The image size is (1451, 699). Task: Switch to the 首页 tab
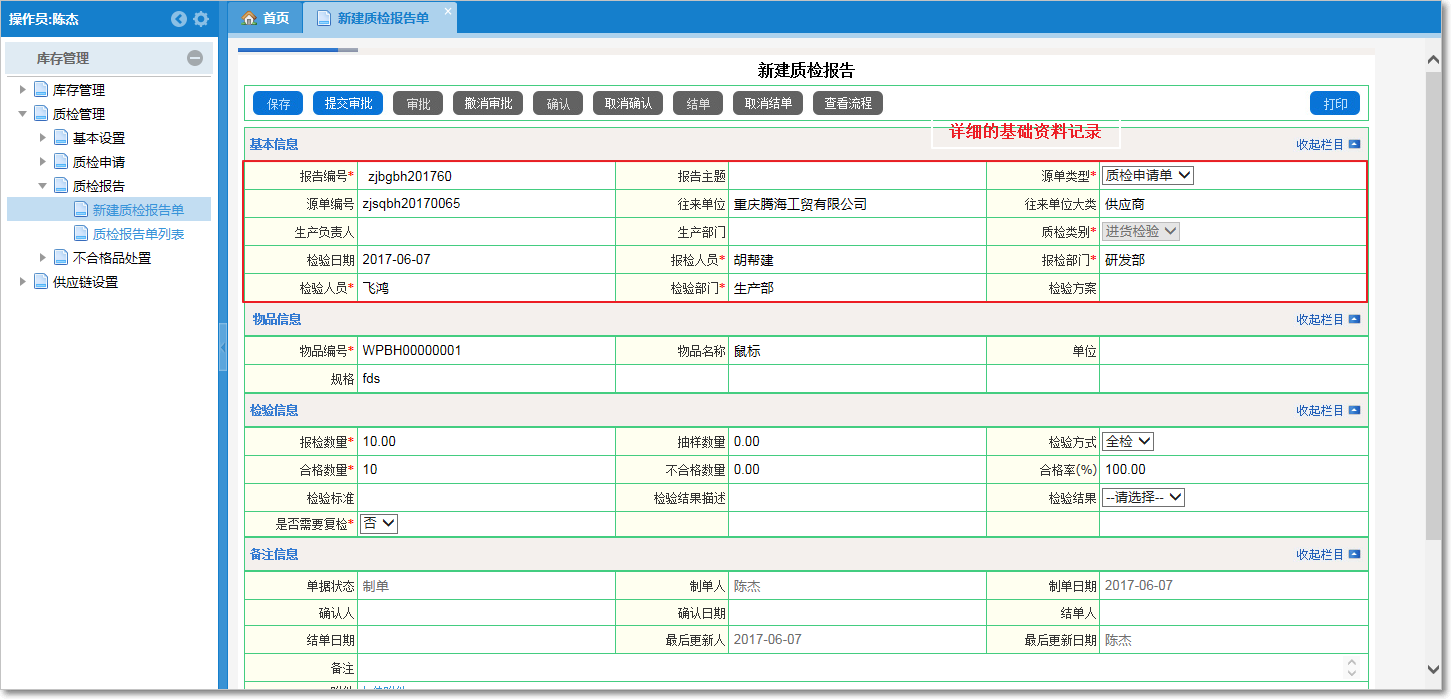(266, 18)
